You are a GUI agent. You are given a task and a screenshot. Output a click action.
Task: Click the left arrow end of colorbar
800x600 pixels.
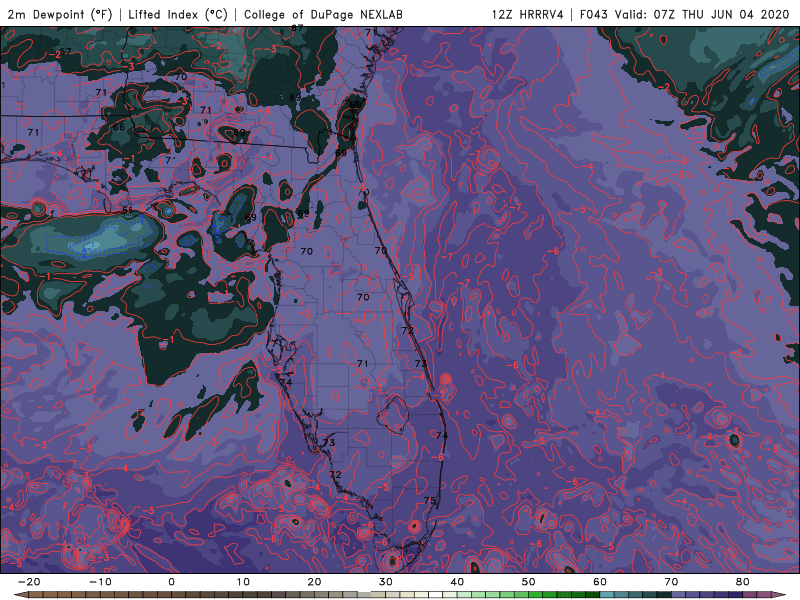pyautogui.click(x=20, y=595)
